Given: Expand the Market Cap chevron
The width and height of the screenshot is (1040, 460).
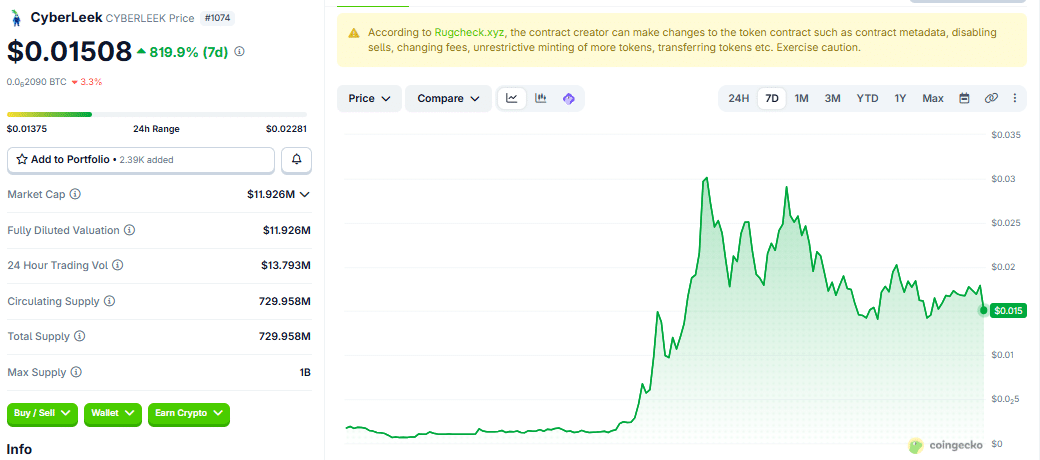Looking at the screenshot, I should [304, 194].
